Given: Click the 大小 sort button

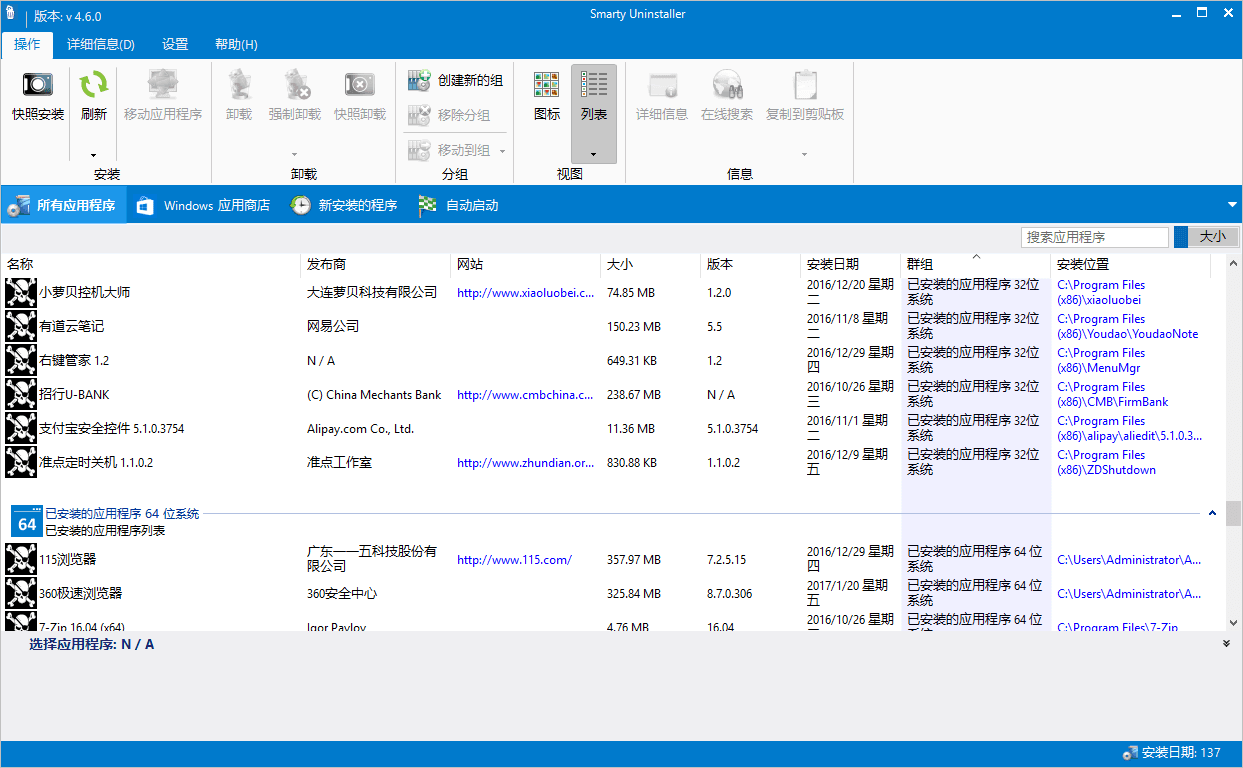Looking at the screenshot, I should tap(1207, 237).
